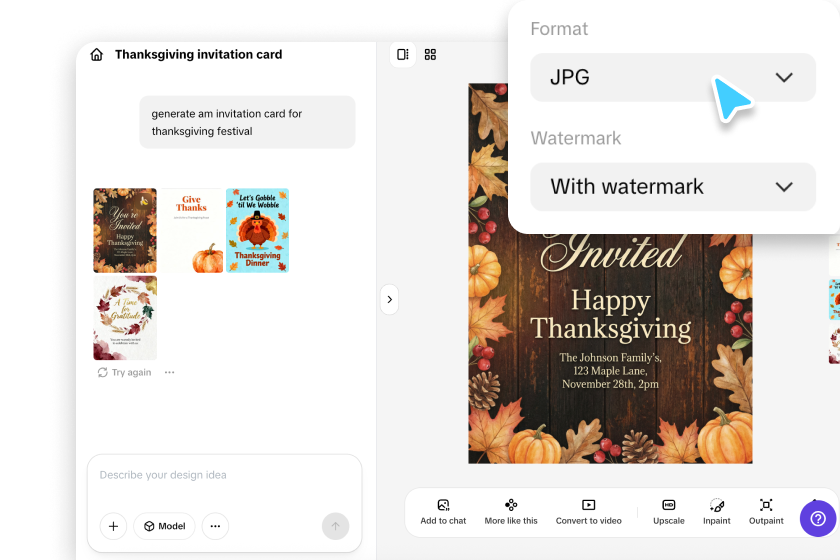The width and height of the screenshot is (840, 560).
Task: Open the JPG format dropdown
Action: pyautogui.click(x=673, y=78)
